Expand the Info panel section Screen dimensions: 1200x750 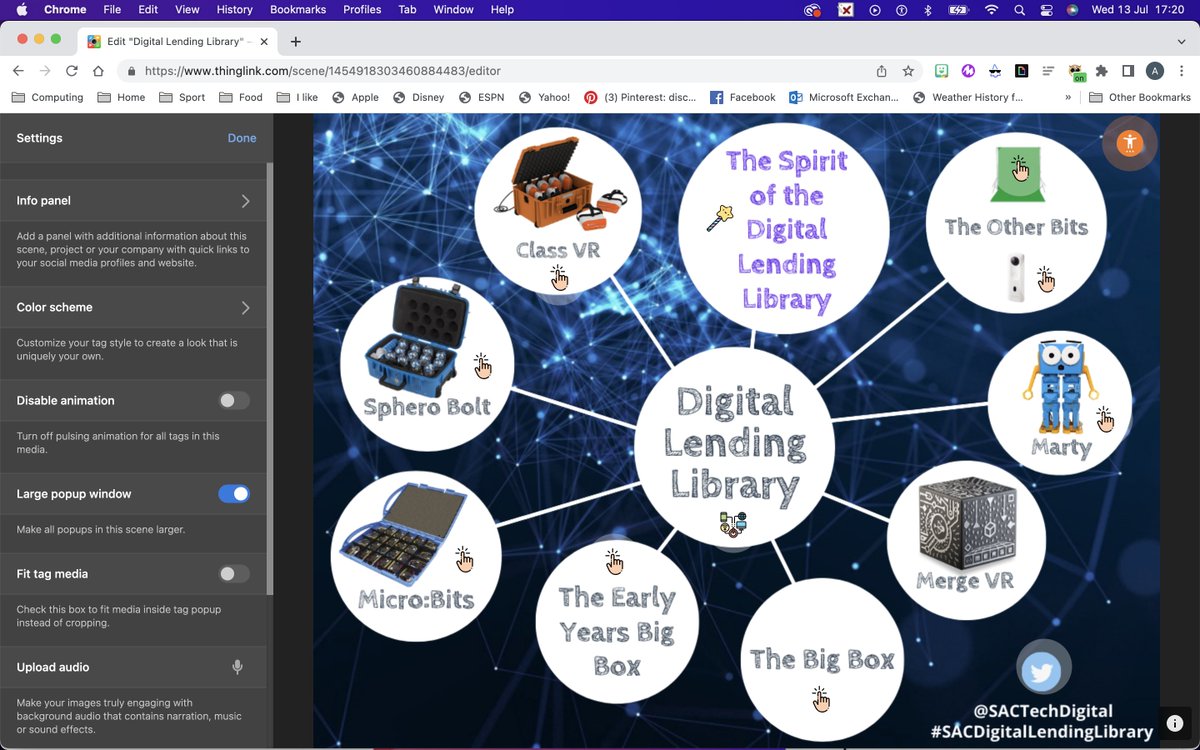click(x=133, y=200)
